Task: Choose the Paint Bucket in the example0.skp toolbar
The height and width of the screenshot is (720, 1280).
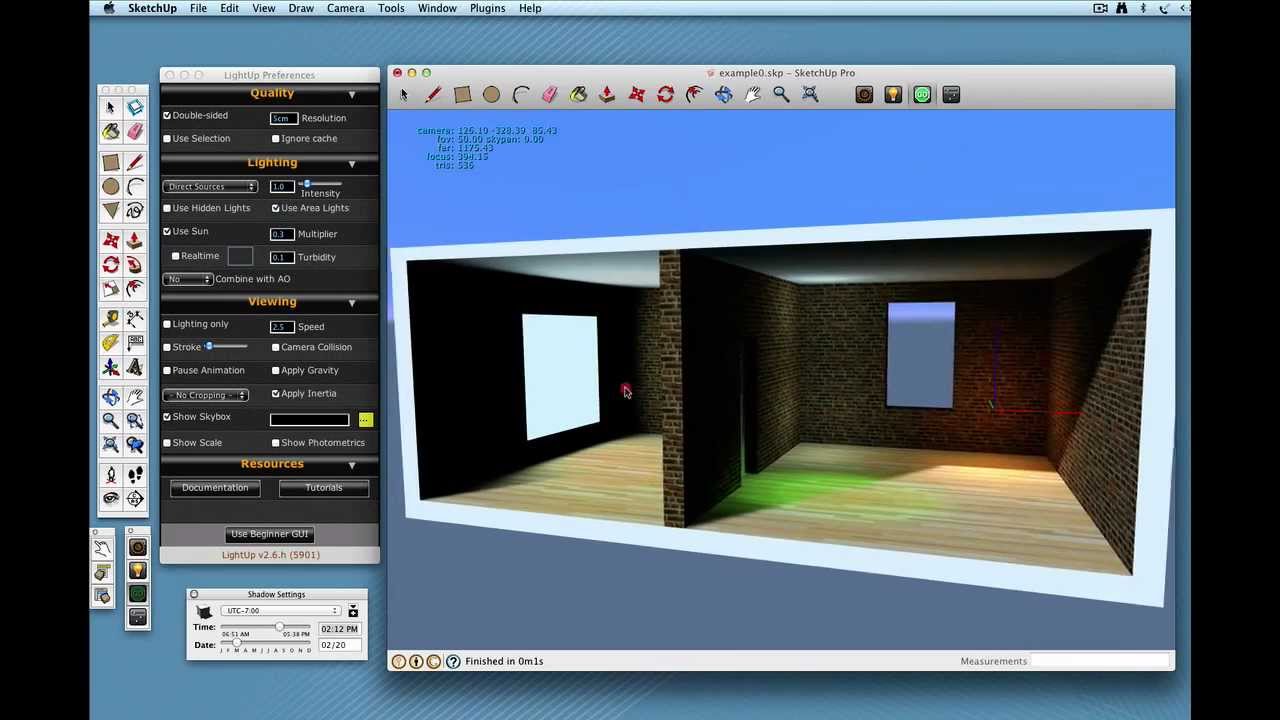Action: pyautogui.click(x=578, y=94)
